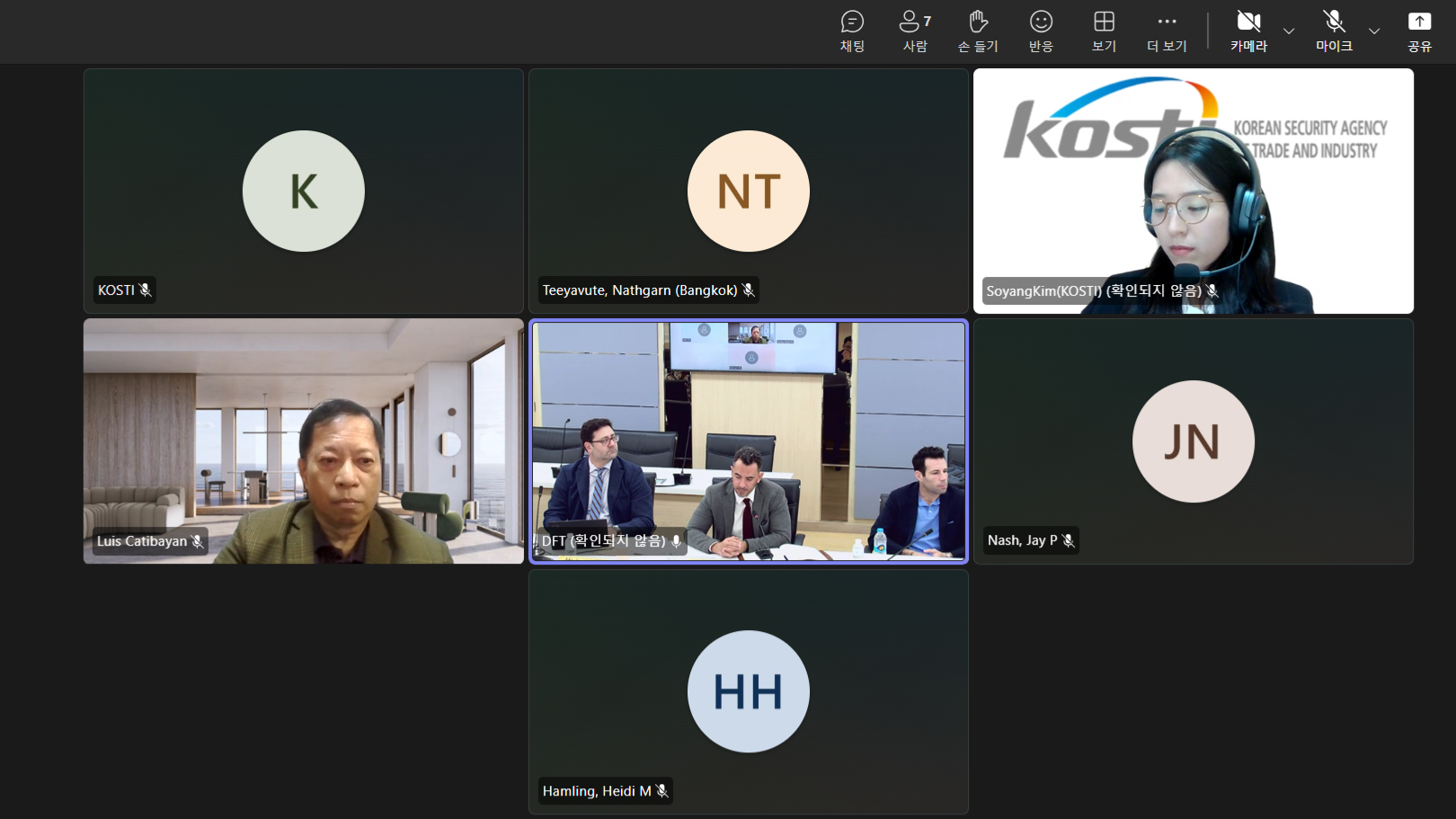Share your screen with 공유 button

pos(1419,31)
